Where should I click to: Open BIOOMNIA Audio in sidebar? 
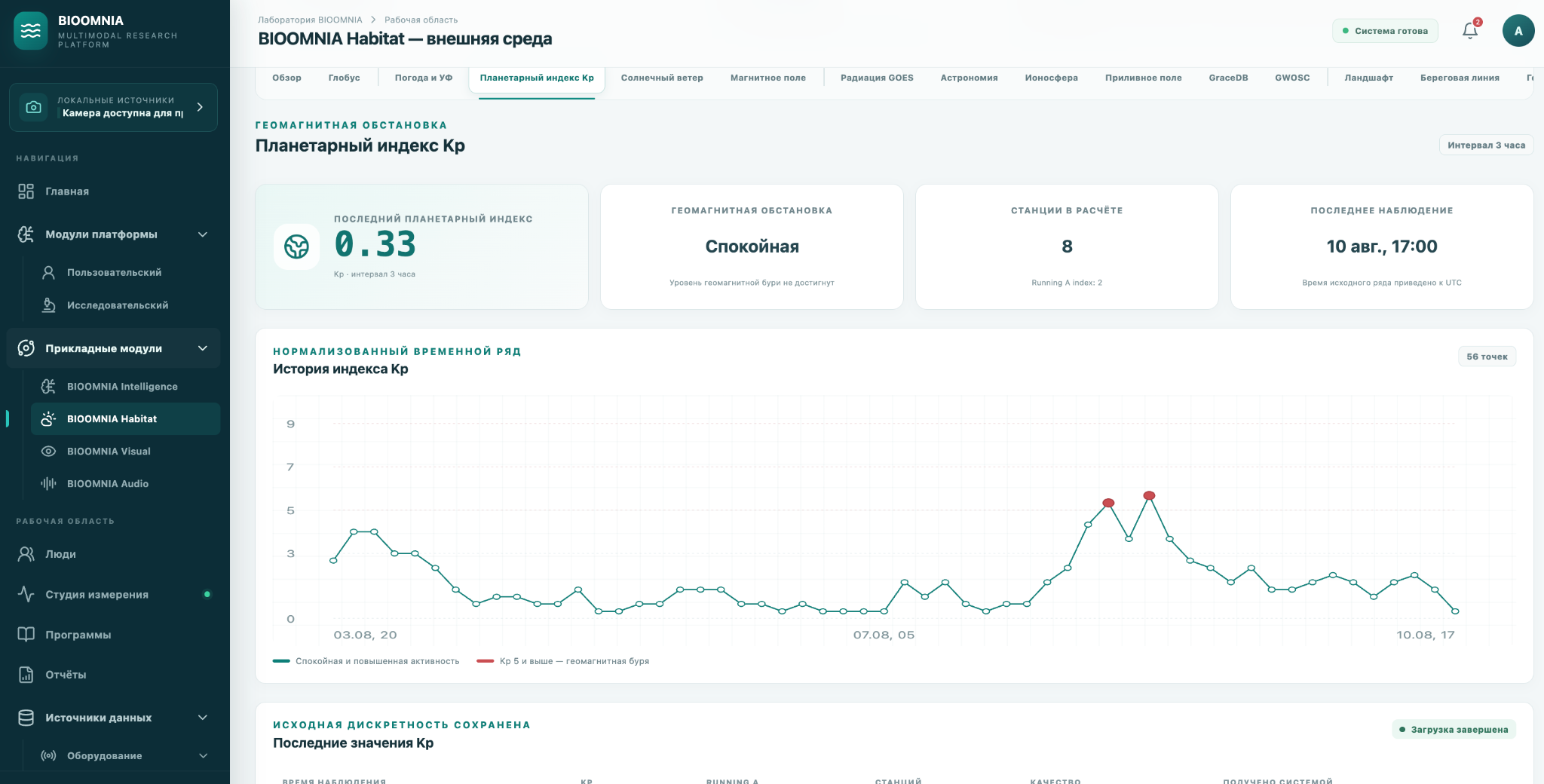125,483
